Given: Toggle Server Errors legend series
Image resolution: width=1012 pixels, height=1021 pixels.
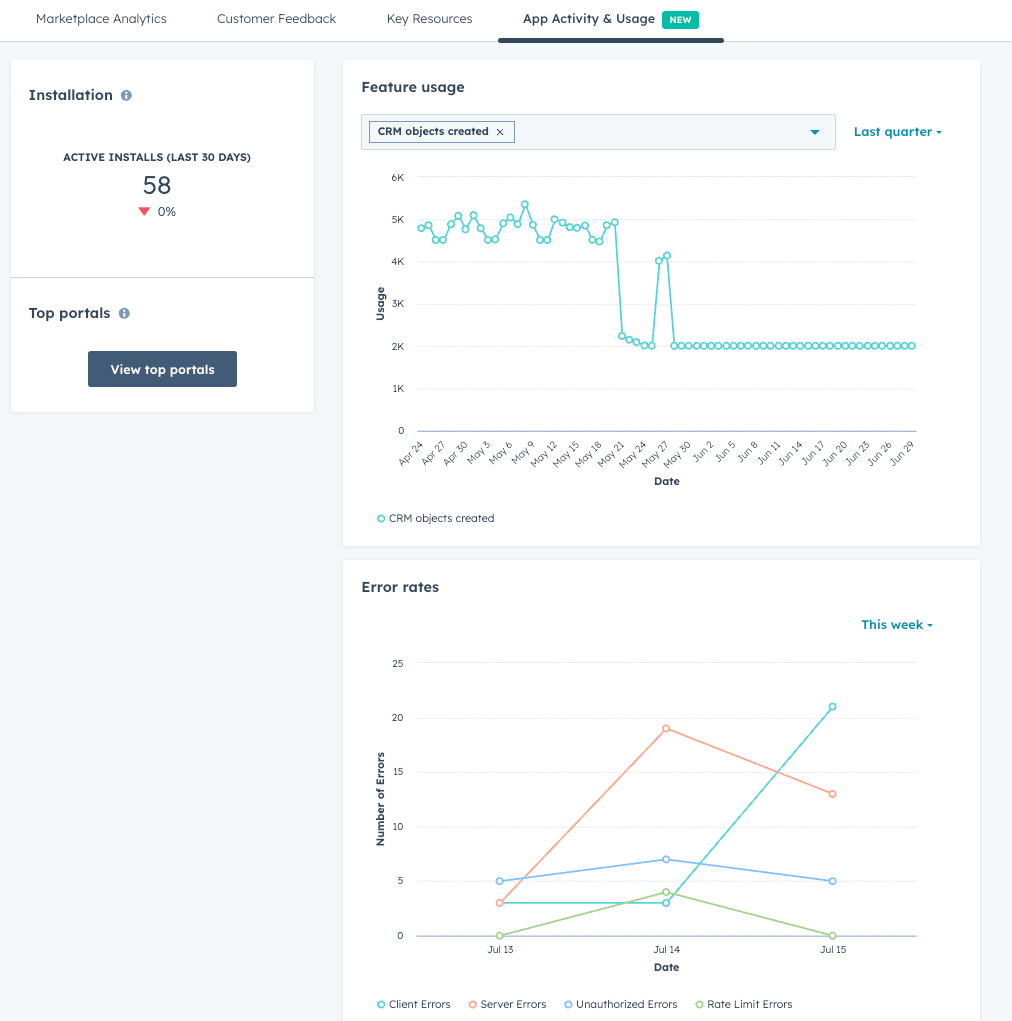Looking at the screenshot, I should point(507,1004).
